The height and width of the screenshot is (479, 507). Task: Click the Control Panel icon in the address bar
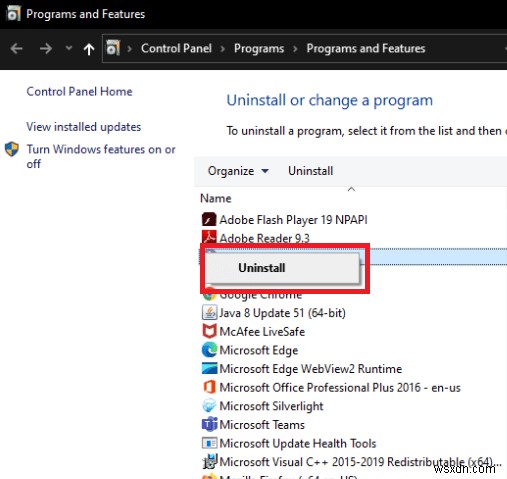(x=113, y=48)
